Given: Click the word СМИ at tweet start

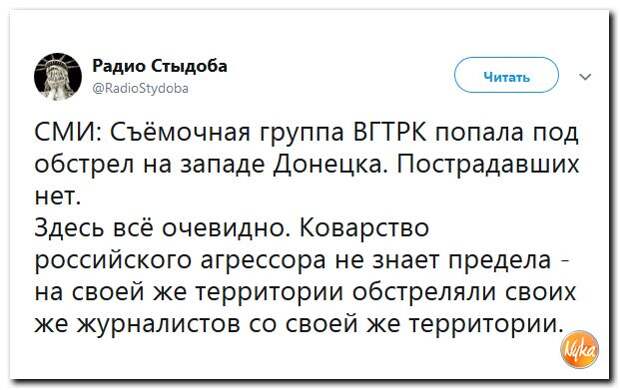Looking at the screenshot, I should coord(68,133).
